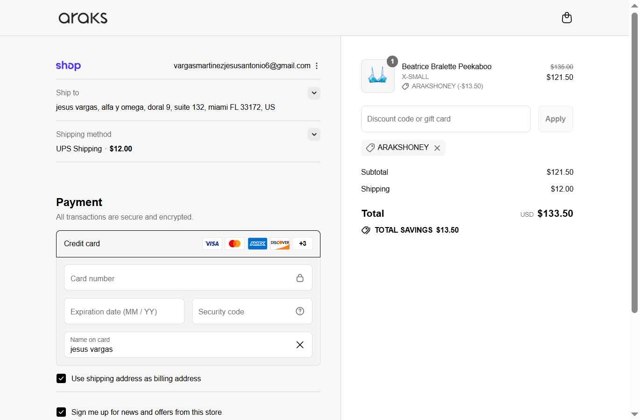Open account options menu beside email
Viewport: 640px width, 420px height.
point(317,66)
